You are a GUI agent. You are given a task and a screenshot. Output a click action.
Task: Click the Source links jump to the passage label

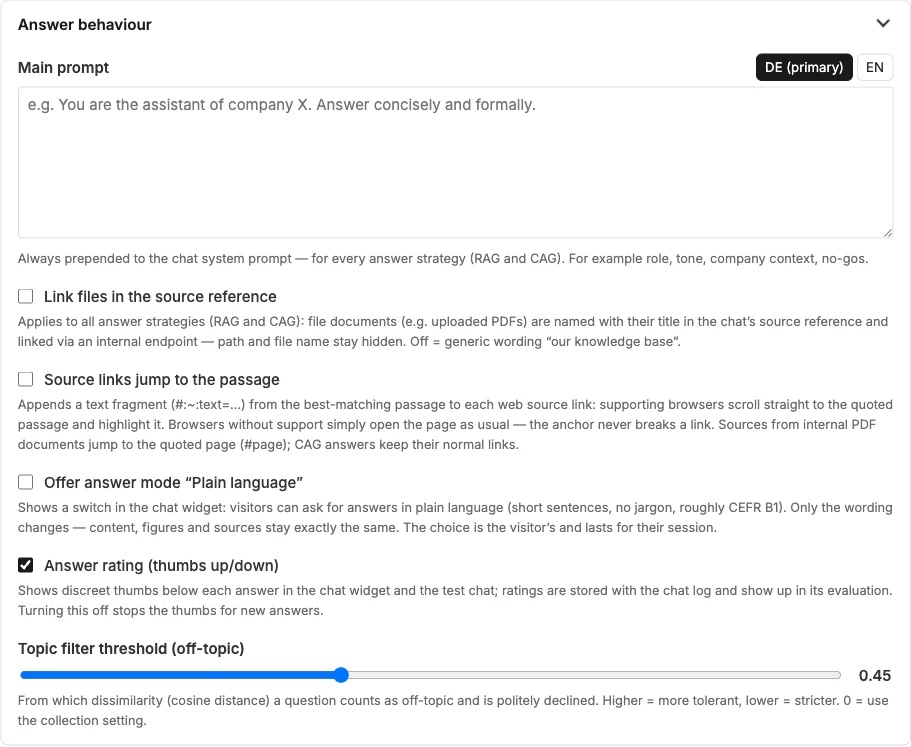(x=162, y=379)
